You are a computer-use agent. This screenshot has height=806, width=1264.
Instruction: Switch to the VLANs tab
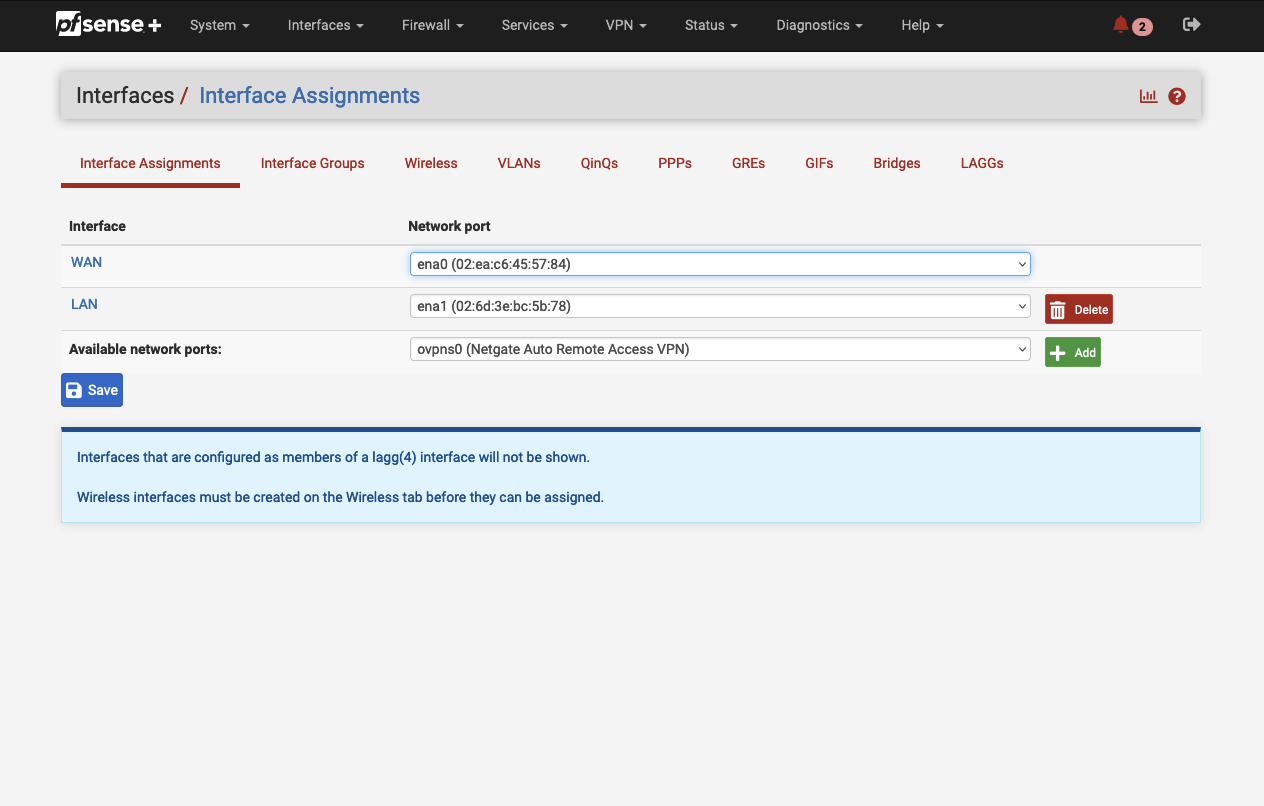(x=518, y=163)
